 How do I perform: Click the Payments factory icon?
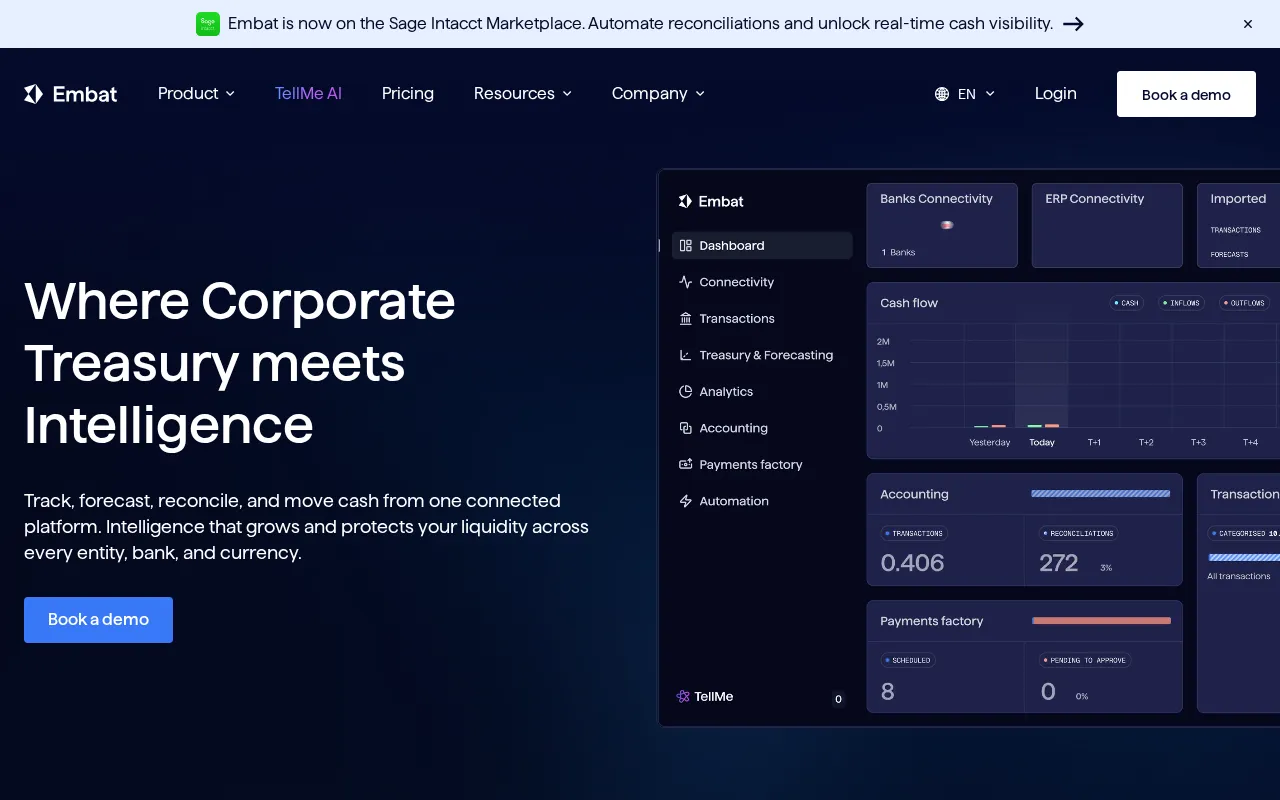(686, 465)
